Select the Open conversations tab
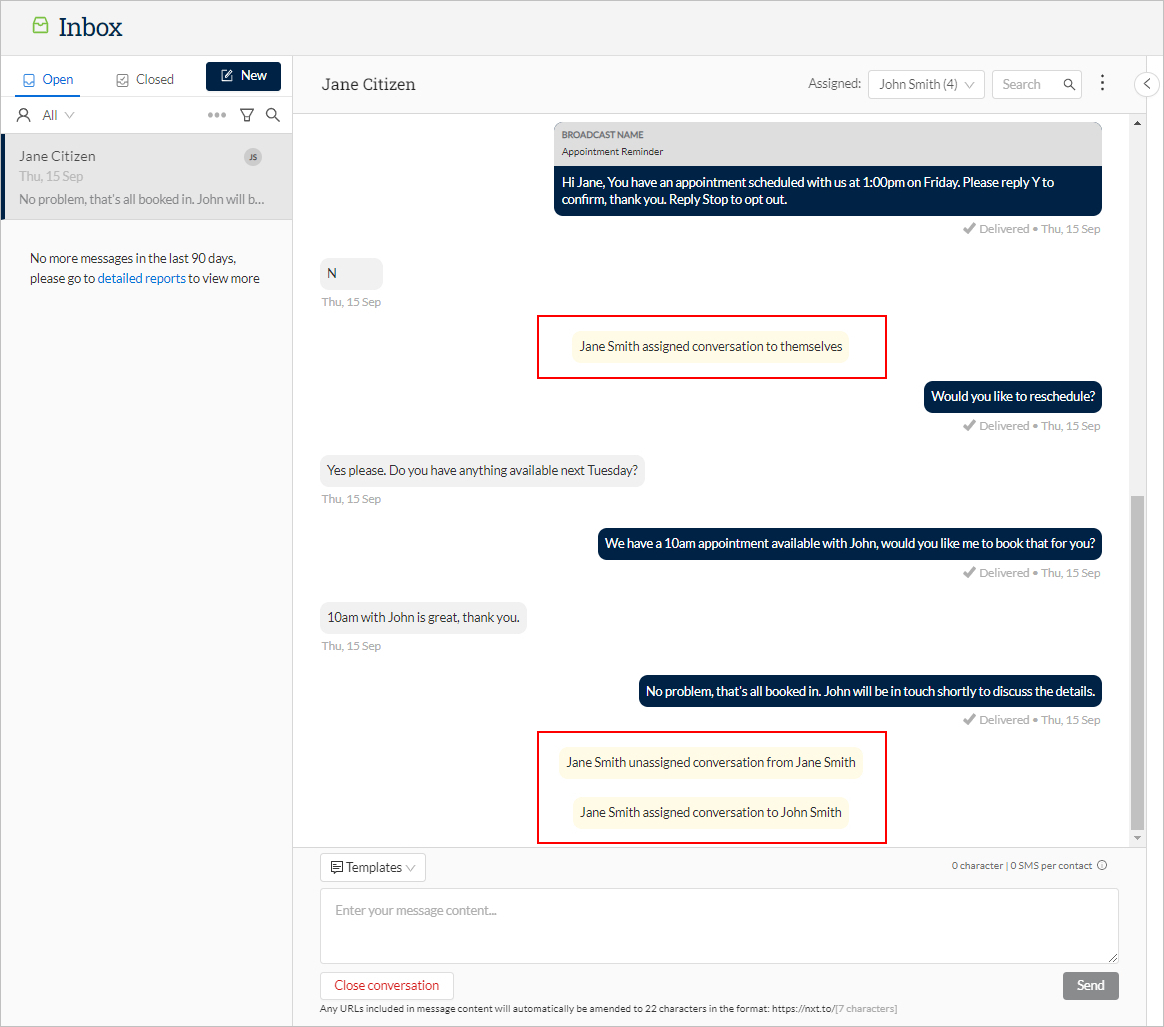Viewport: 1164px width, 1027px height. pyautogui.click(x=48, y=77)
